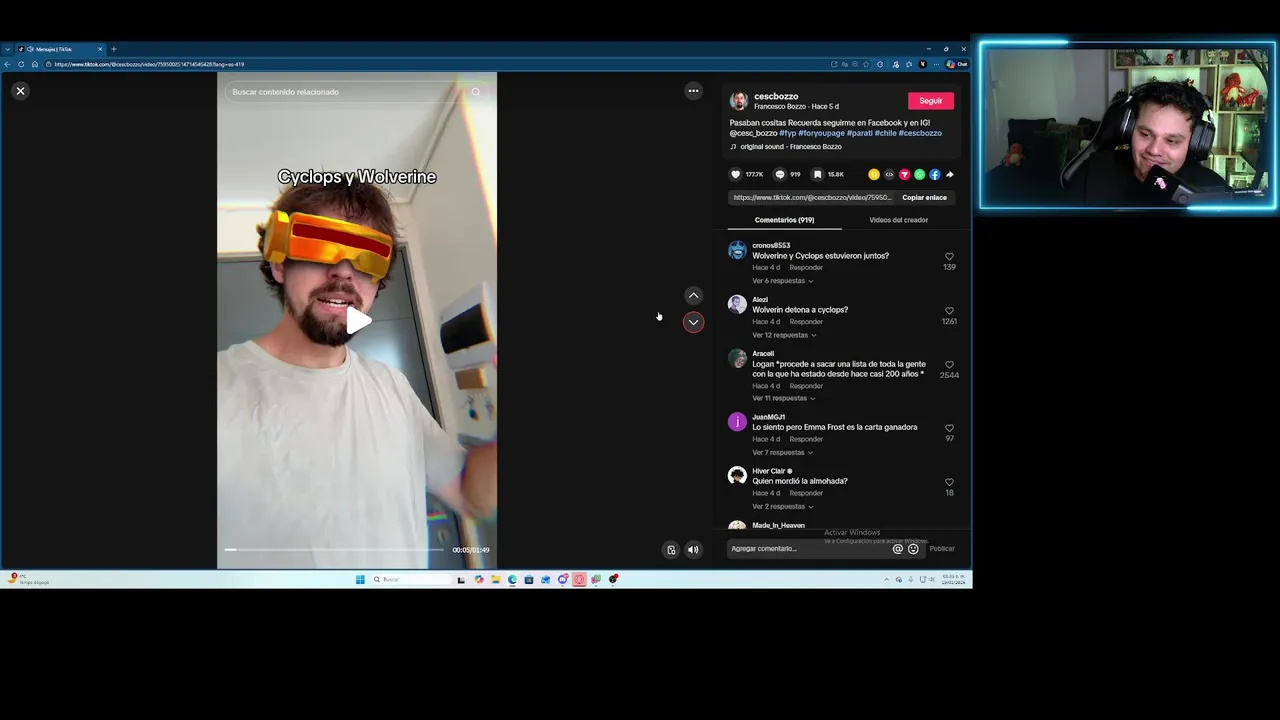Expand Ver 11 respuestas
Screen dimensions: 1280x720
point(784,398)
